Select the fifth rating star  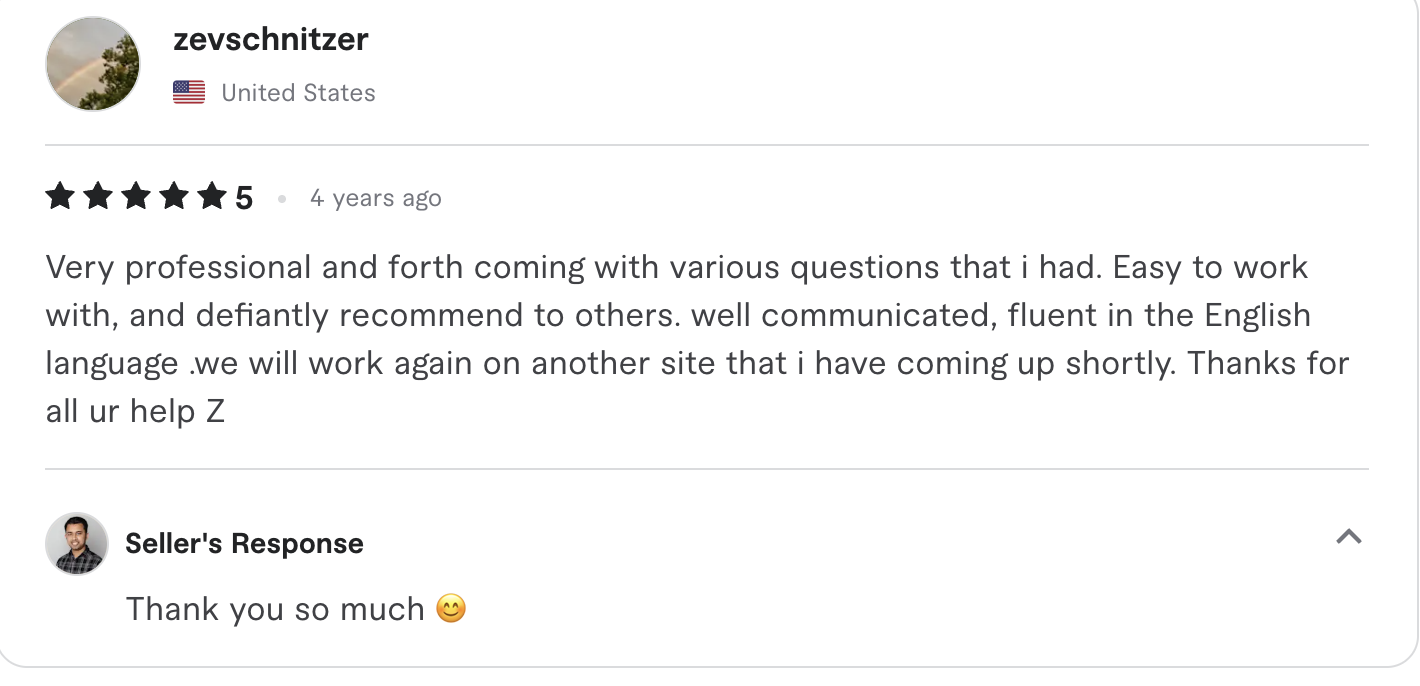click(213, 196)
